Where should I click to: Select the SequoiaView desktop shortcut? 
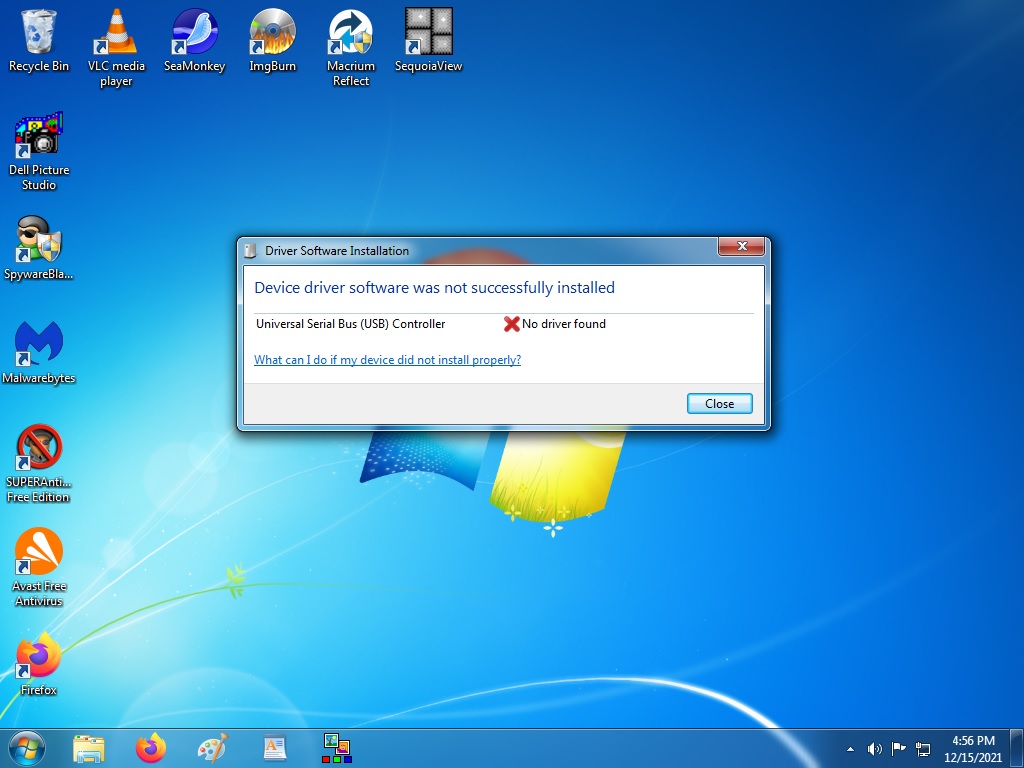[x=428, y=40]
